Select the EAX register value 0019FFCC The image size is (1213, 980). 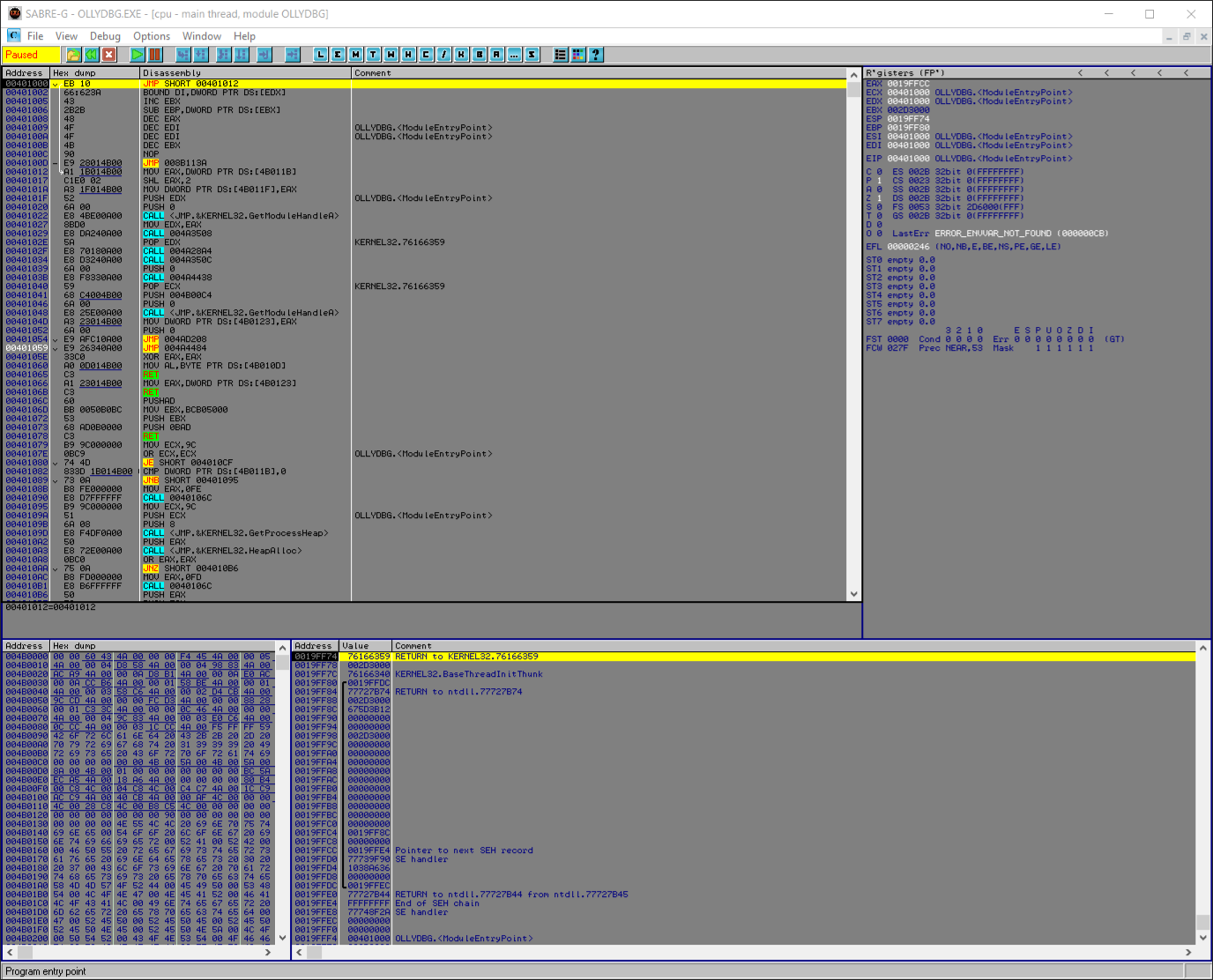pyautogui.click(x=908, y=84)
